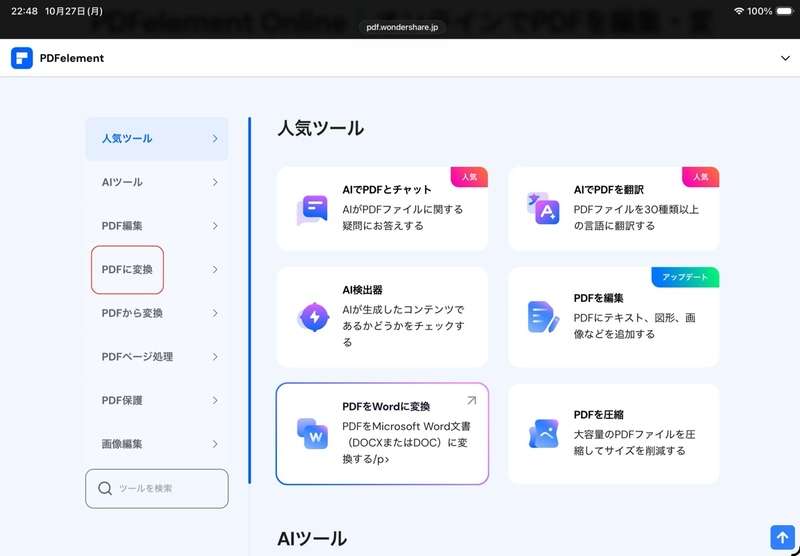Image resolution: width=800 pixels, height=556 pixels.
Task: Click the blue scroll-to-top arrow button
Action: pyautogui.click(x=782, y=537)
